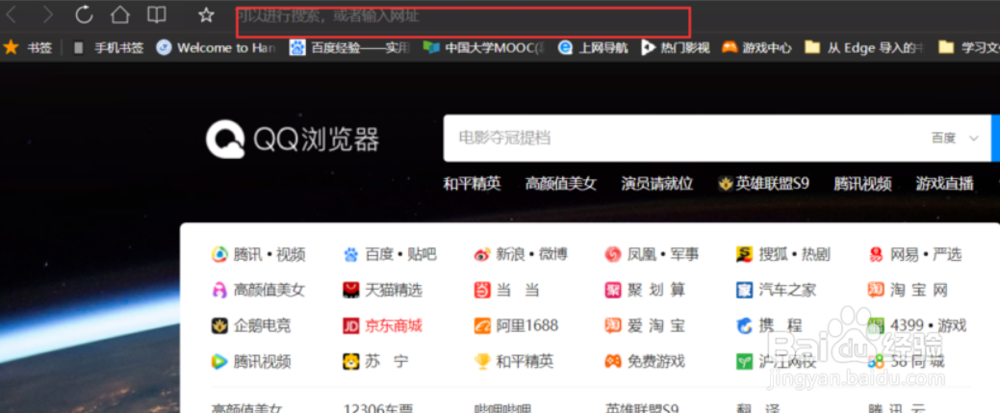The width and height of the screenshot is (1000, 413).
Task: Click the 爱淘宝 site icon
Action: coord(613,326)
